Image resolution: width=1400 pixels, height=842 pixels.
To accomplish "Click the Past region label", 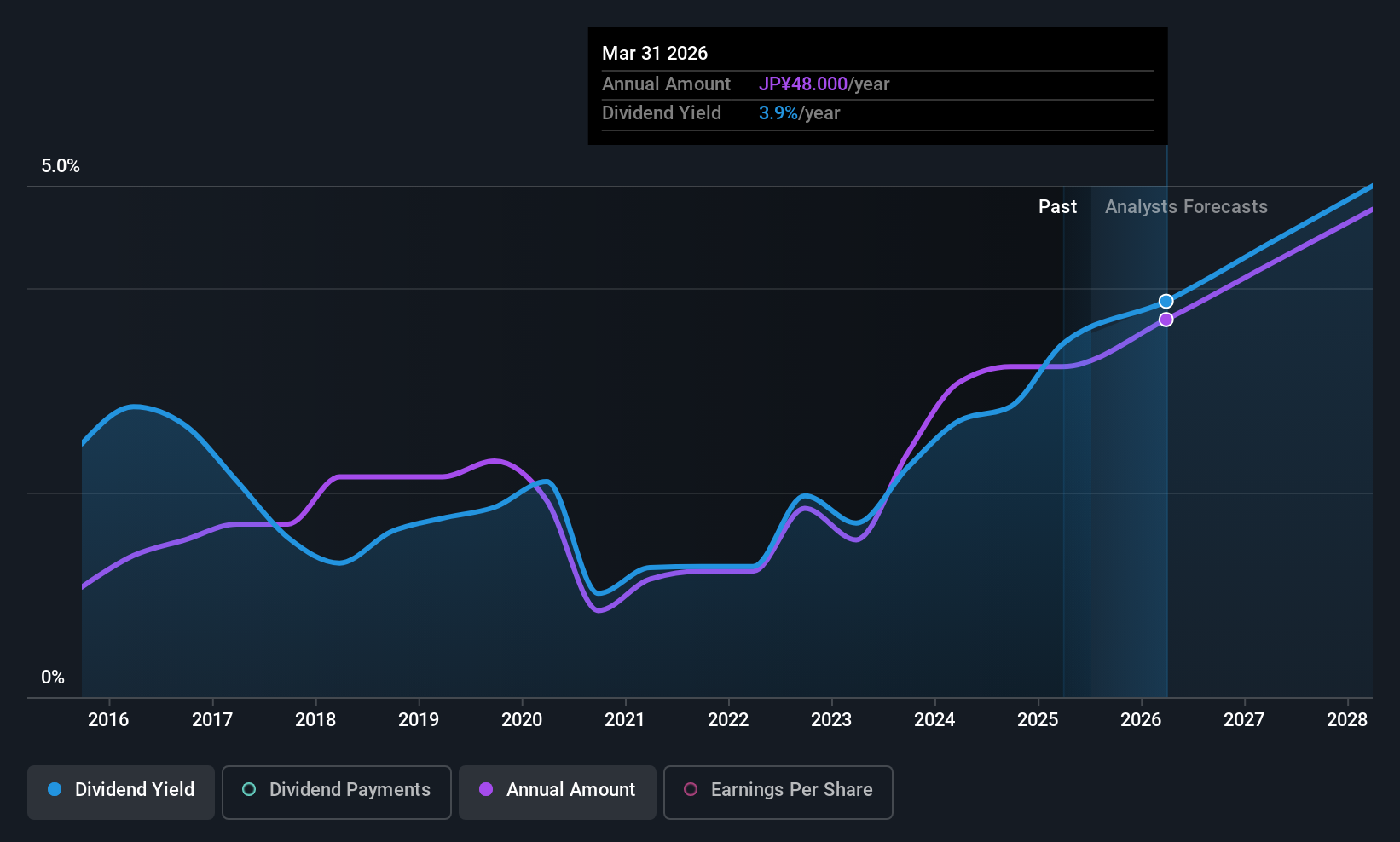I will click(x=1057, y=207).
